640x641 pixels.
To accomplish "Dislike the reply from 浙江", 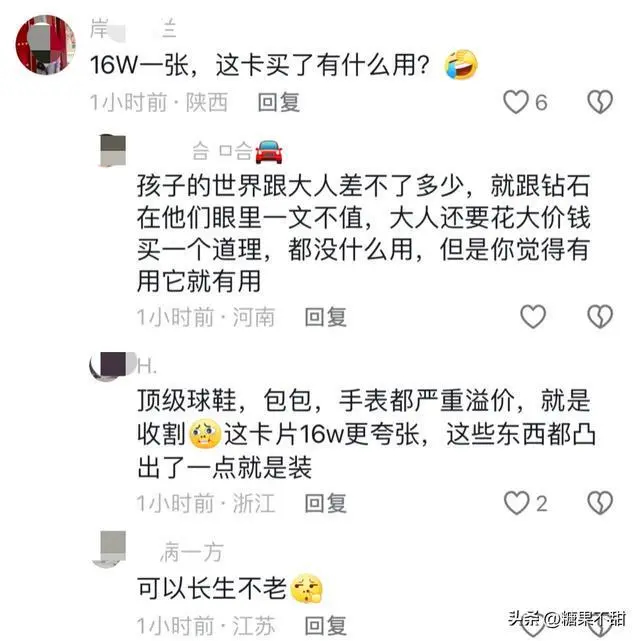I will 600,503.
